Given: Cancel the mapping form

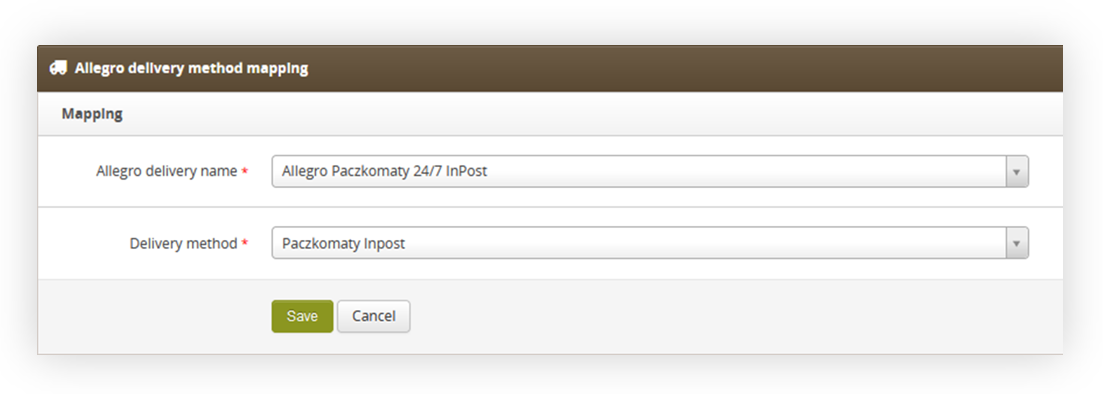Looking at the screenshot, I should tap(374, 317).
